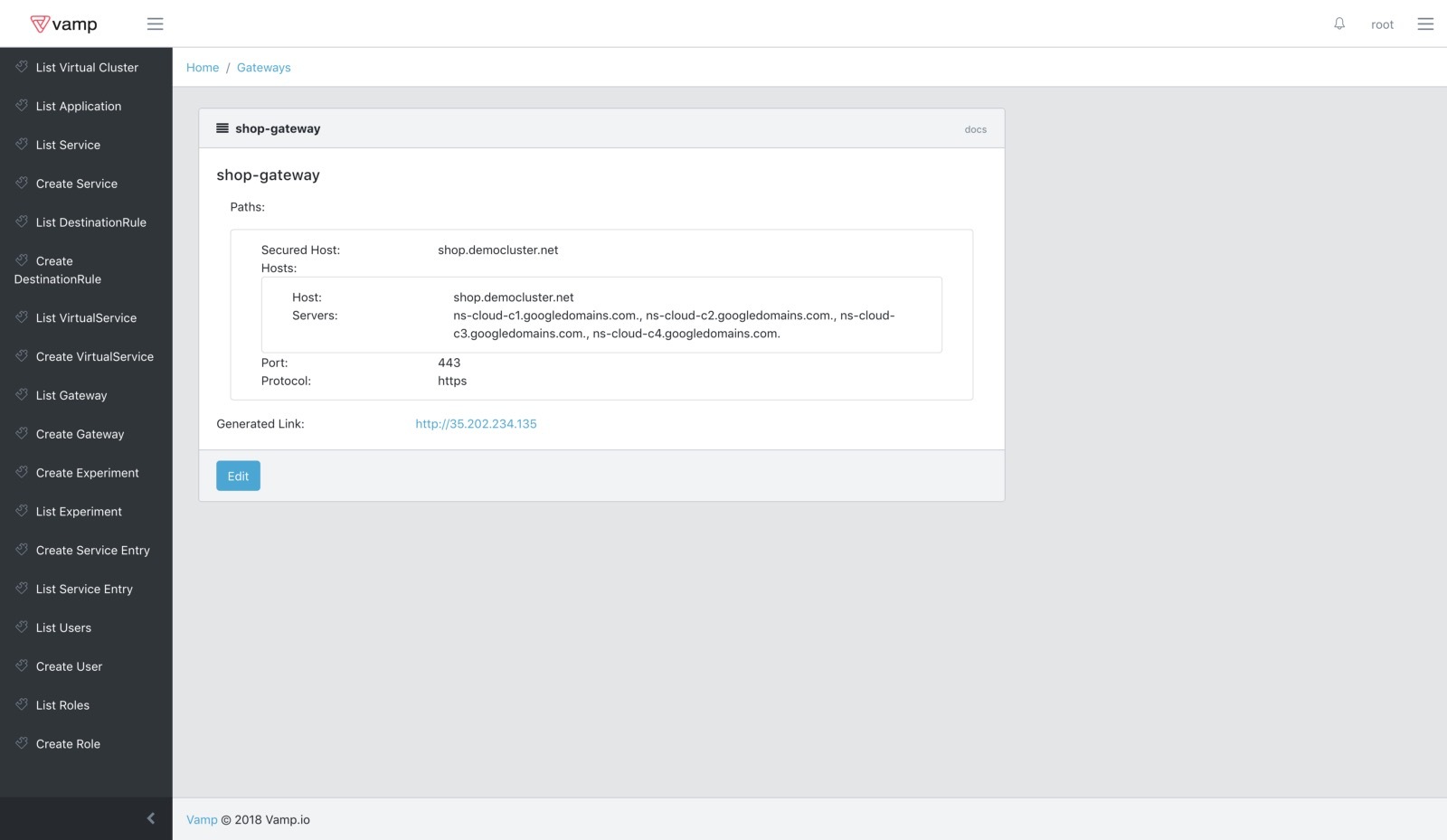Go to List Service Entry
Image resolution: width=1447 pixels, height=840 pixels.
click(86, 590)
